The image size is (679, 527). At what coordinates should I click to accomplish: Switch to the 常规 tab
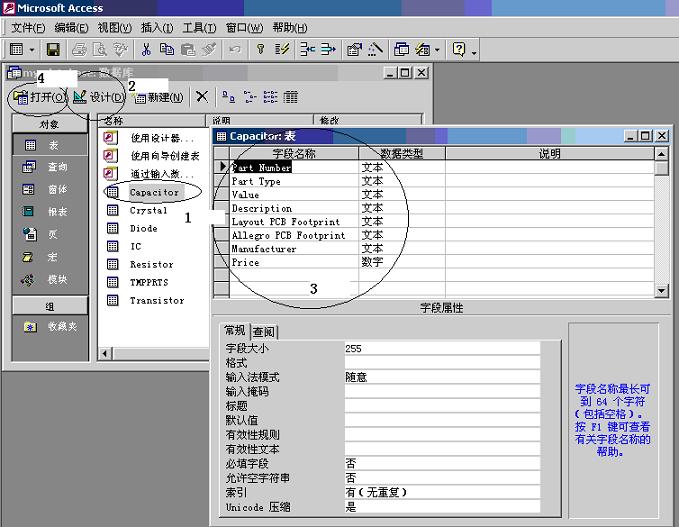point(235,331)
